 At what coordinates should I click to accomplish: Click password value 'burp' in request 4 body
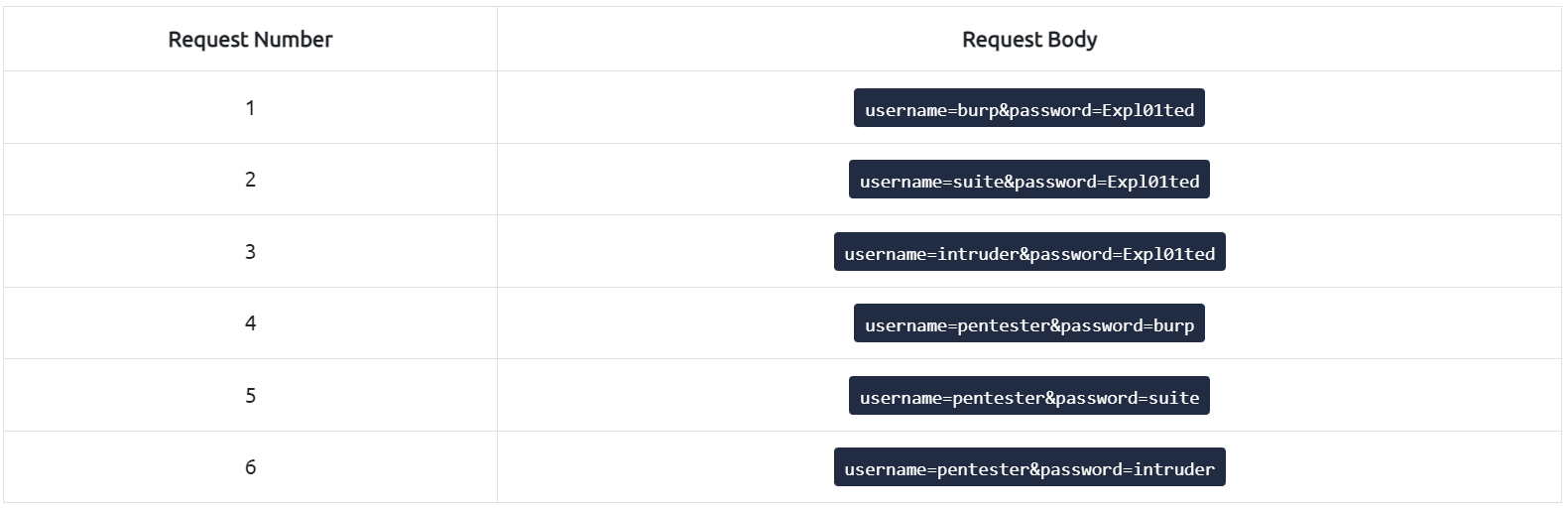(1173, 325)
